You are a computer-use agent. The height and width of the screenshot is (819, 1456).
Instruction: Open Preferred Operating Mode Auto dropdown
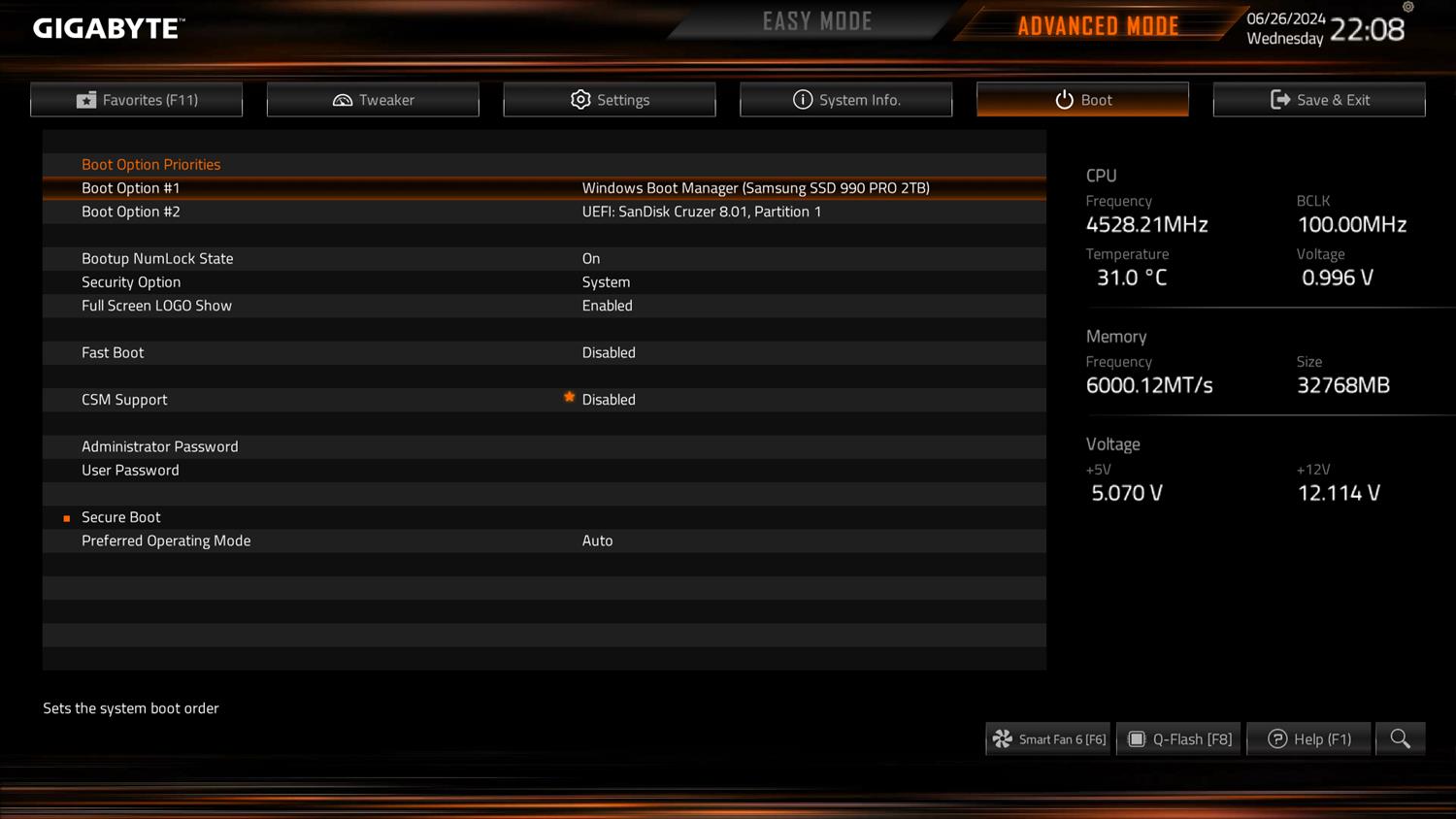(597, 541)
